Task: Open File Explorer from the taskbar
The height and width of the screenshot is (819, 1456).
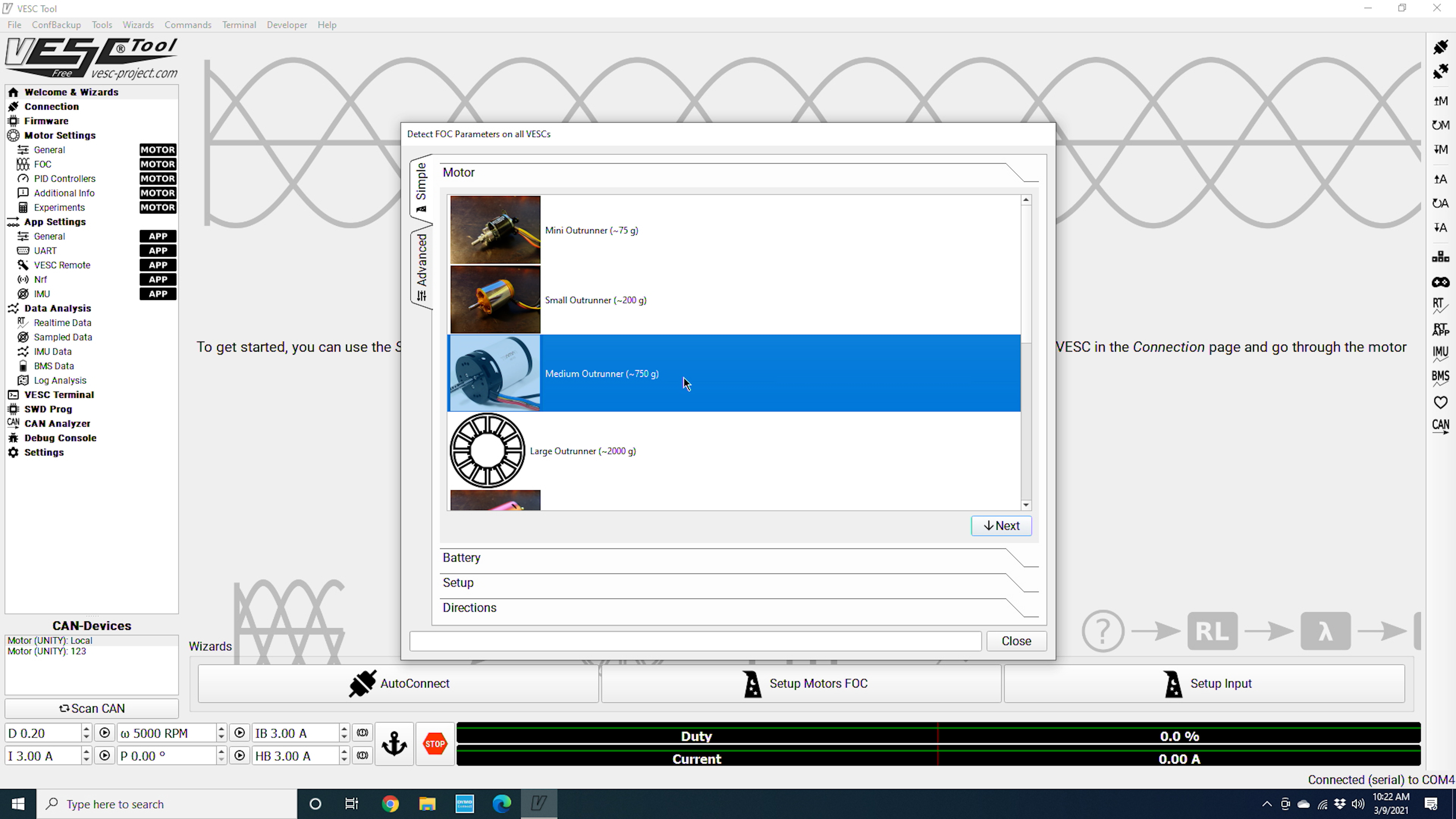Action: tap(427, 804)
